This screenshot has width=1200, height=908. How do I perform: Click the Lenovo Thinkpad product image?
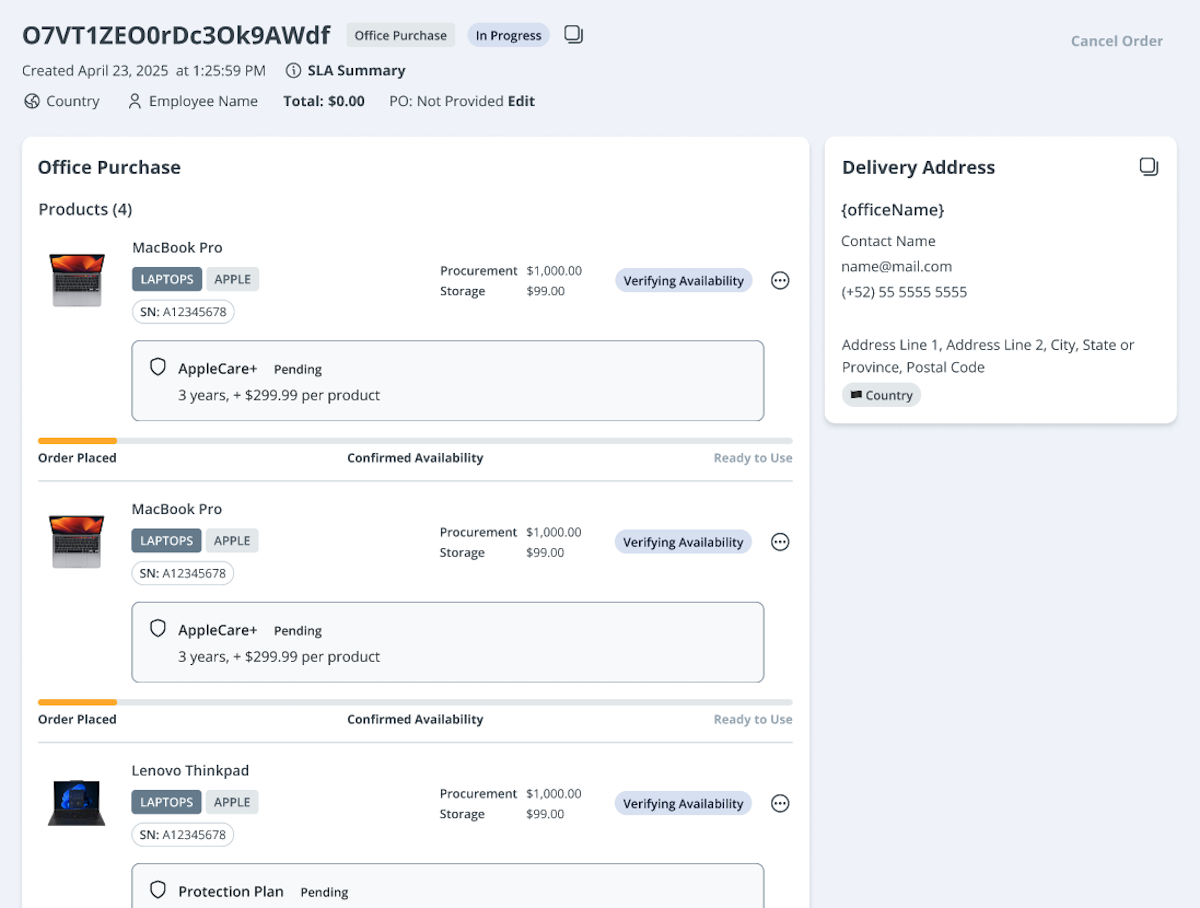click(x=77, y=802)
